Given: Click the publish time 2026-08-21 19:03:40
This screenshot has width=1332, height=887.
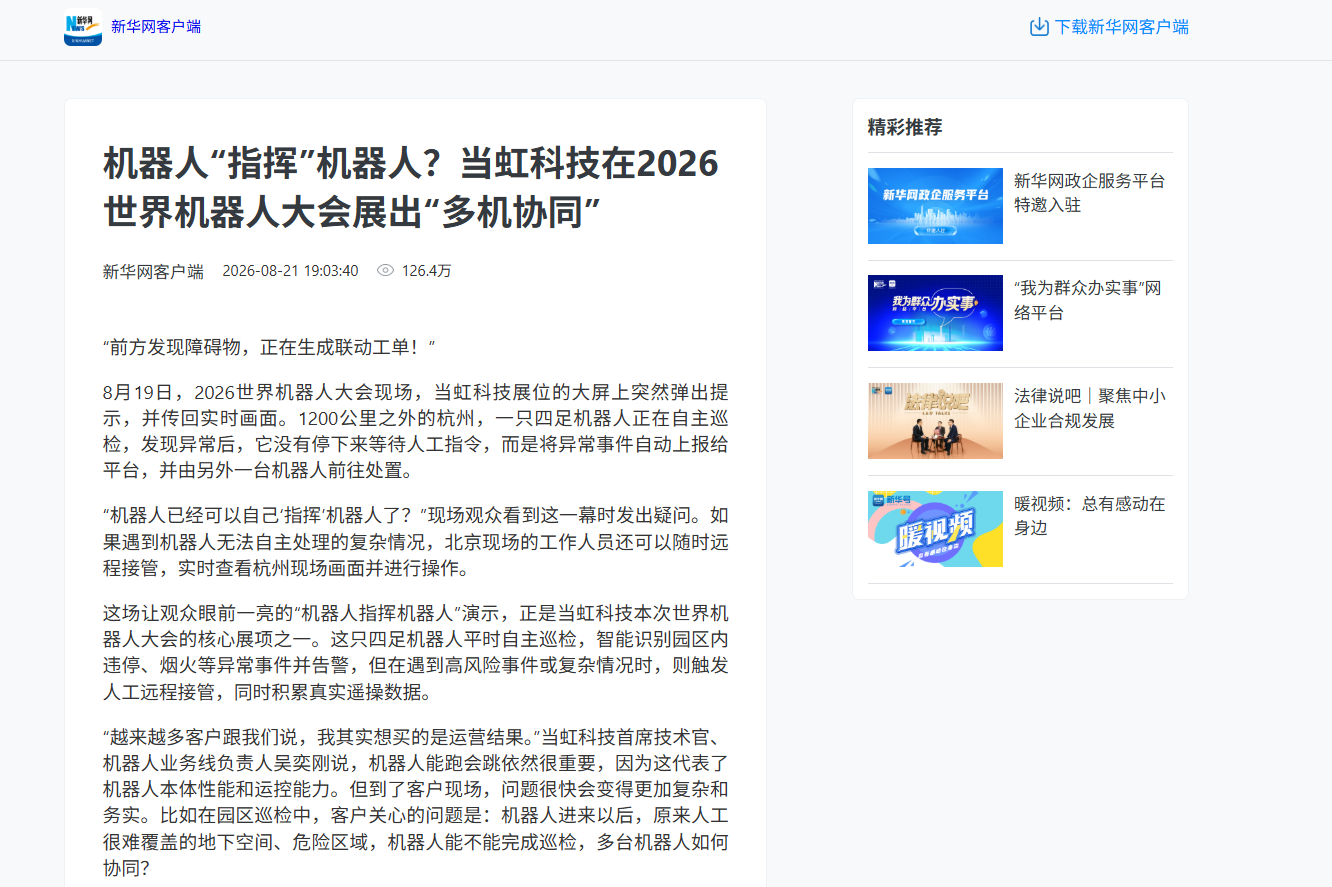Looking at the screenshot, I should pos(290,271).
